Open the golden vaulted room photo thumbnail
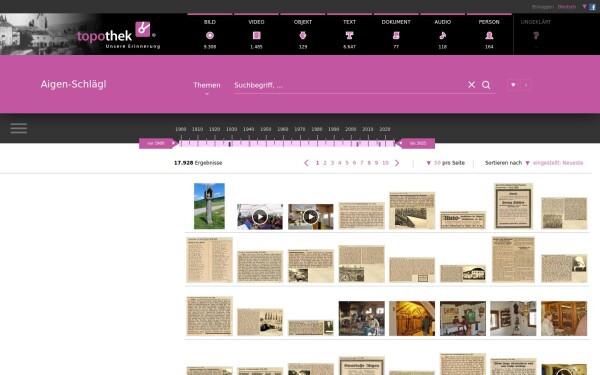600x375 pixels. coord(412,318)
